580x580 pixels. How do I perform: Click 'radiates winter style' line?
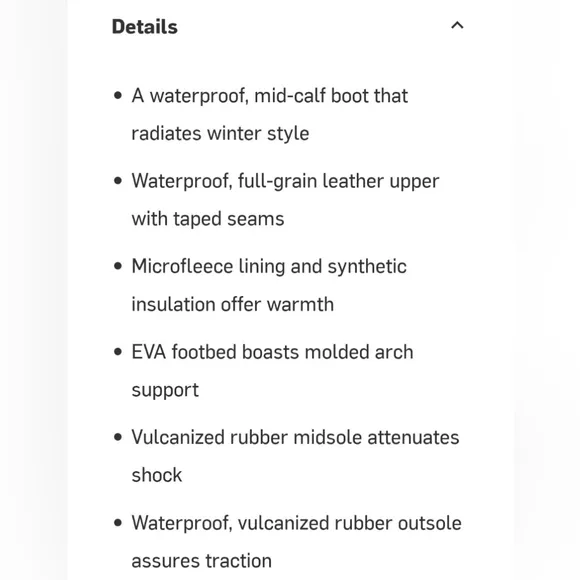(220, 134)
